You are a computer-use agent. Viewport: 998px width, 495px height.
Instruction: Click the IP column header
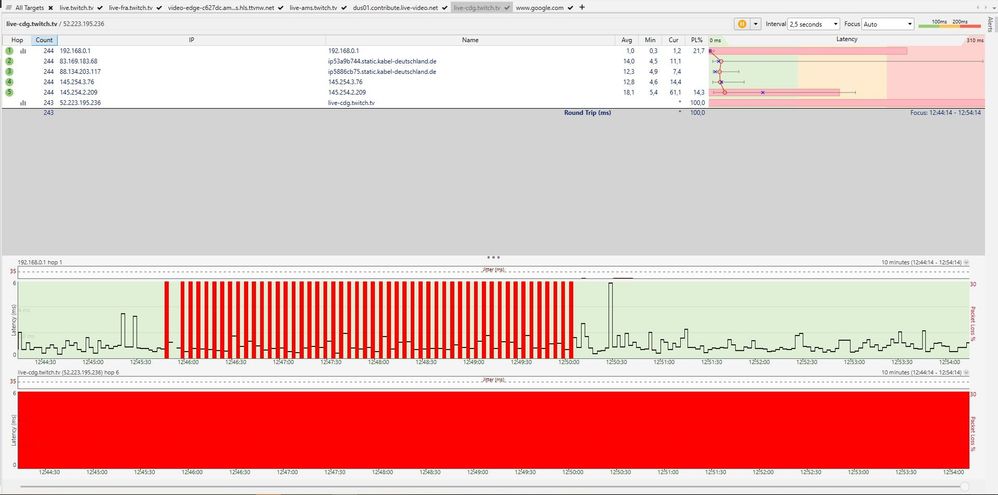pos(192,39)
